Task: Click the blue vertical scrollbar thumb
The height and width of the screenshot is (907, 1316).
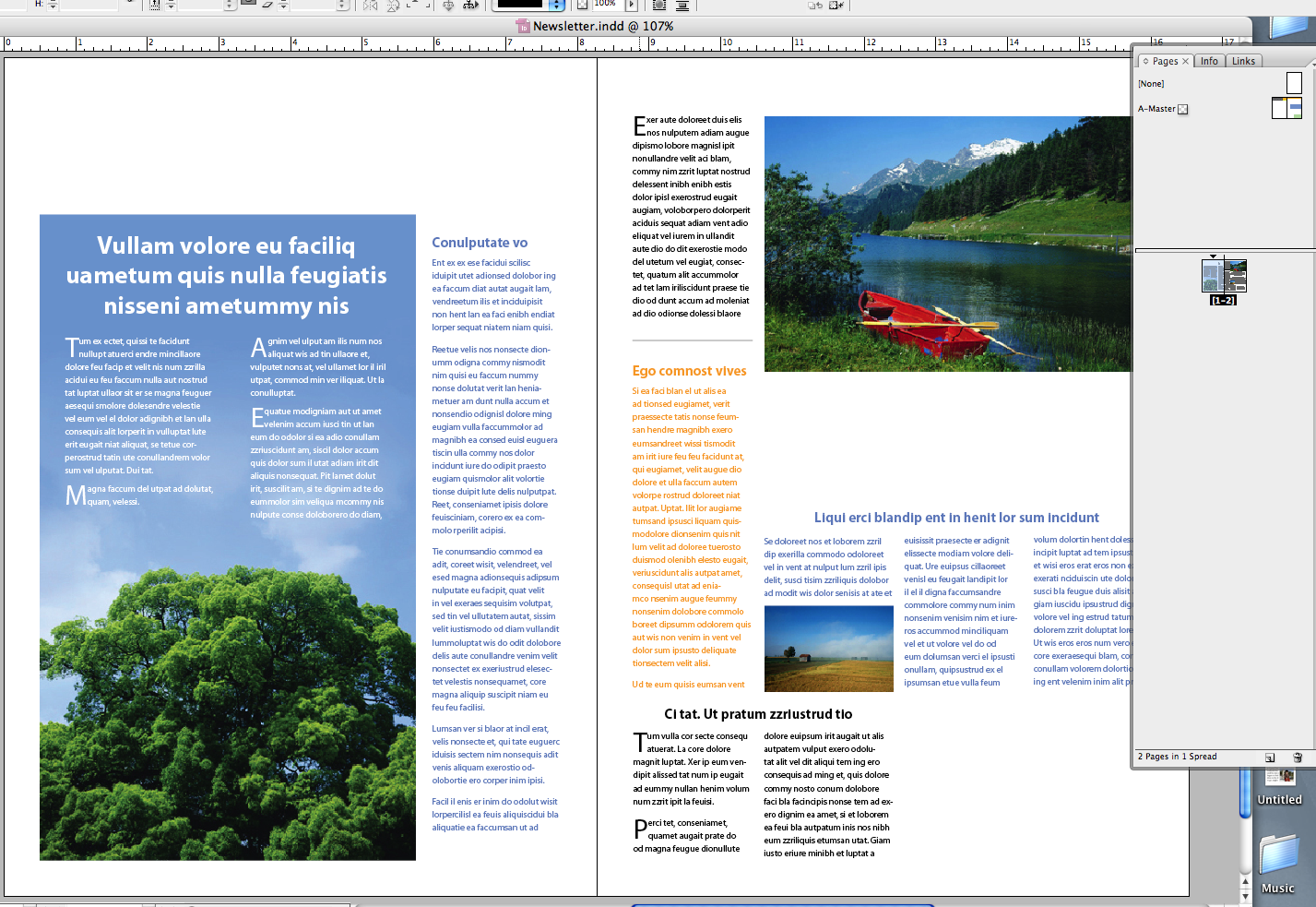Action: 1245,793
